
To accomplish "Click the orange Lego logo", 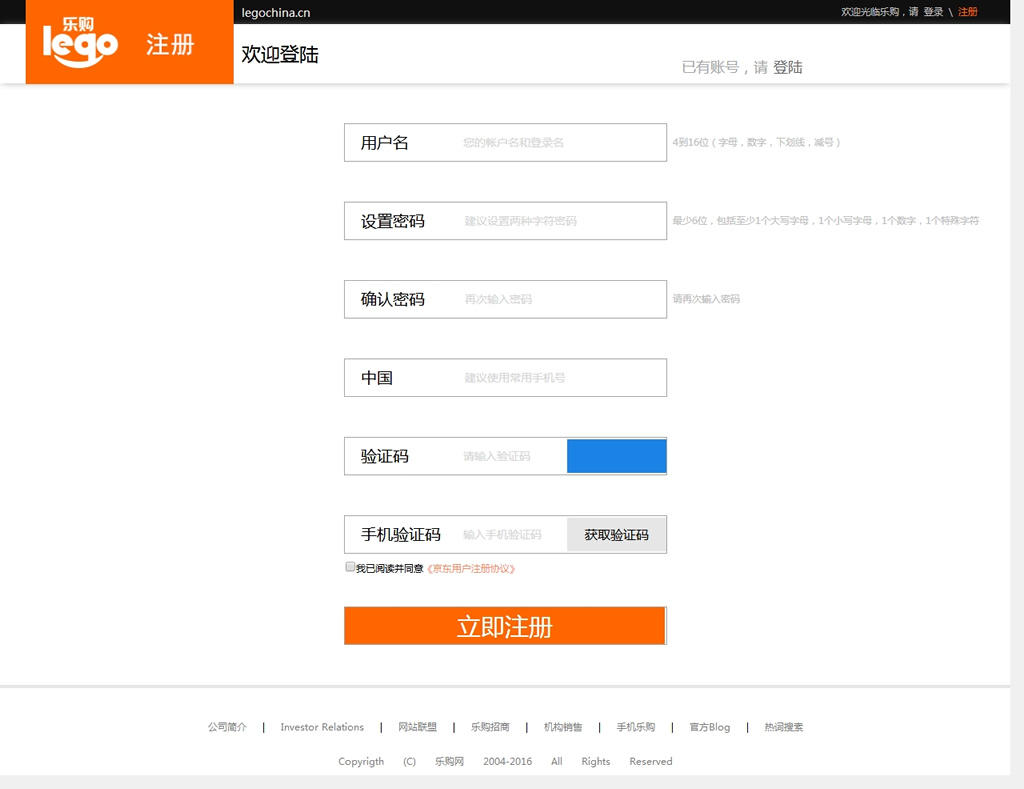I will coord(80,40).
